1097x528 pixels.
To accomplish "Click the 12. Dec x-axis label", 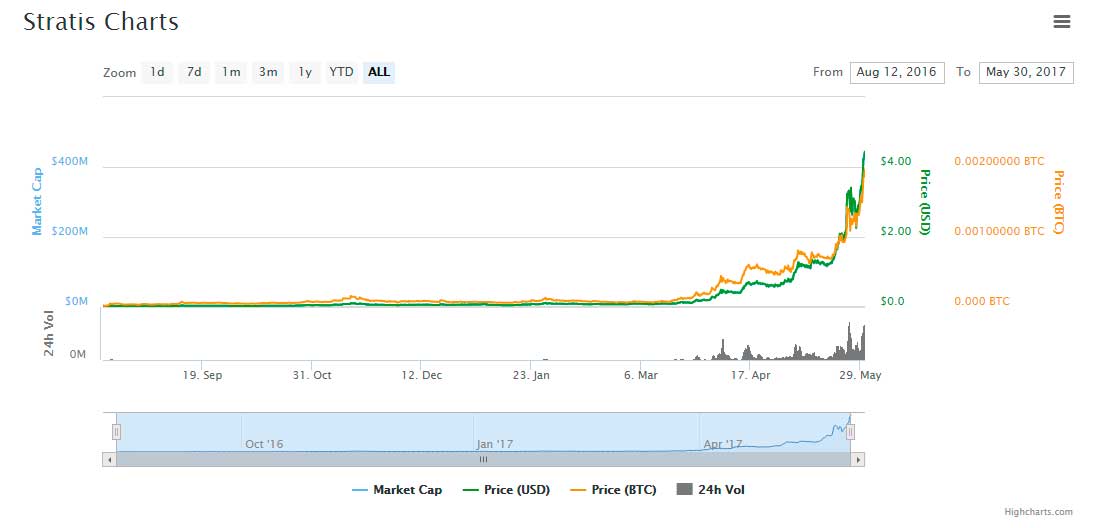I will pyautogui.click(x=421, y=376).
